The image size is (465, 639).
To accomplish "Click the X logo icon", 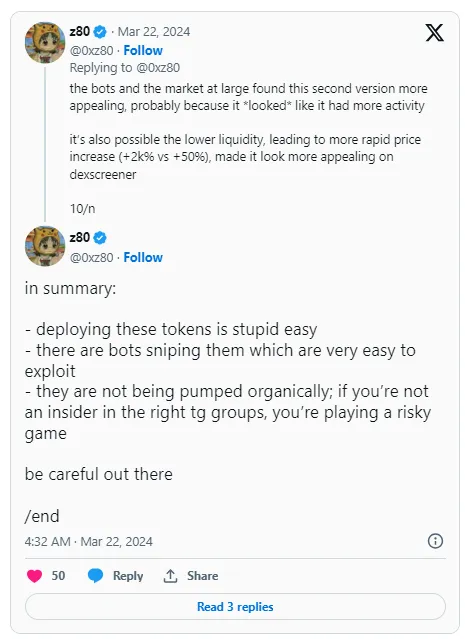I will [434, 33].
